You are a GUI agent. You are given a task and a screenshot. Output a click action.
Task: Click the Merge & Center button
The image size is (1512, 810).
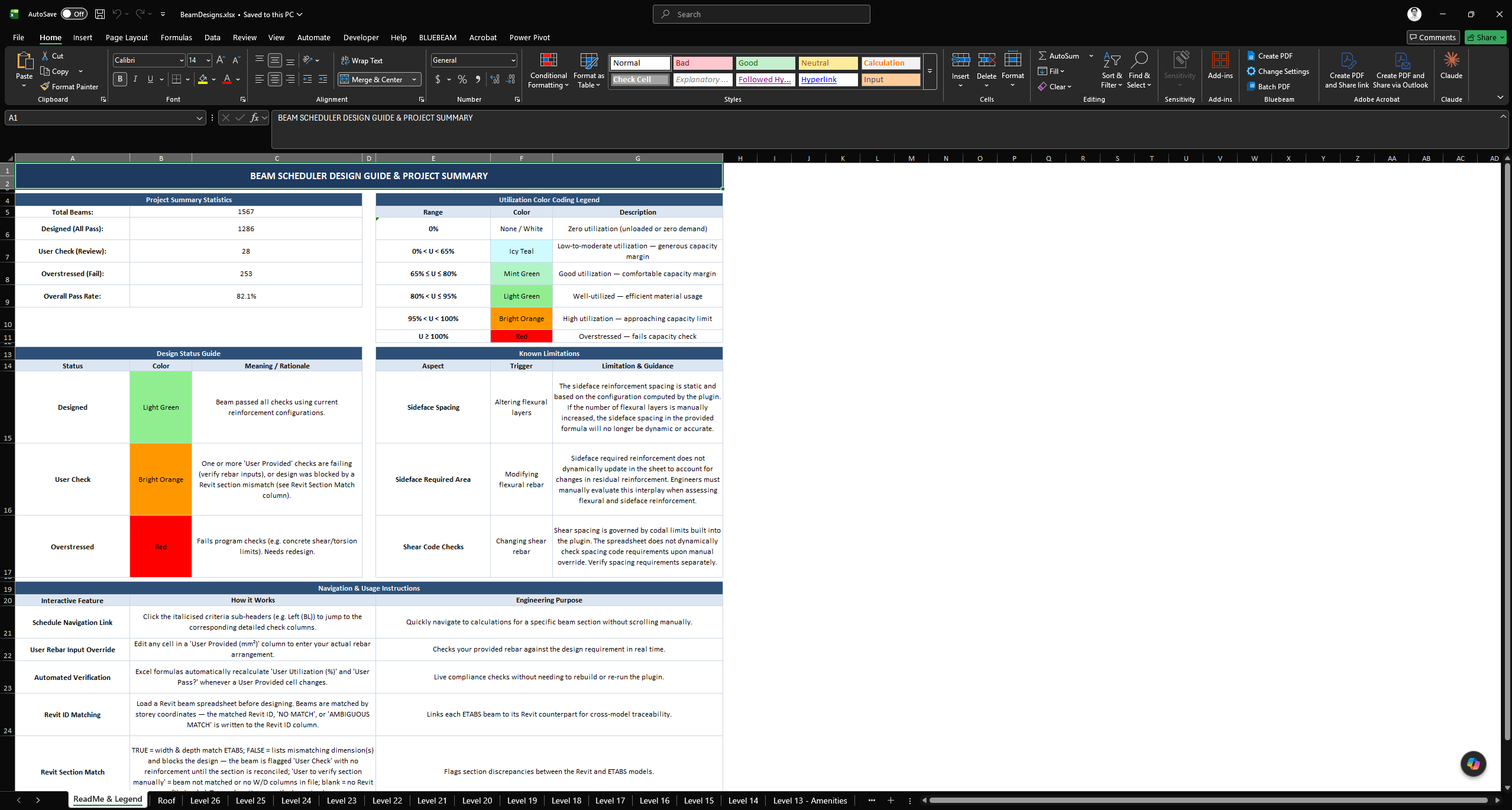pos(377,79)
